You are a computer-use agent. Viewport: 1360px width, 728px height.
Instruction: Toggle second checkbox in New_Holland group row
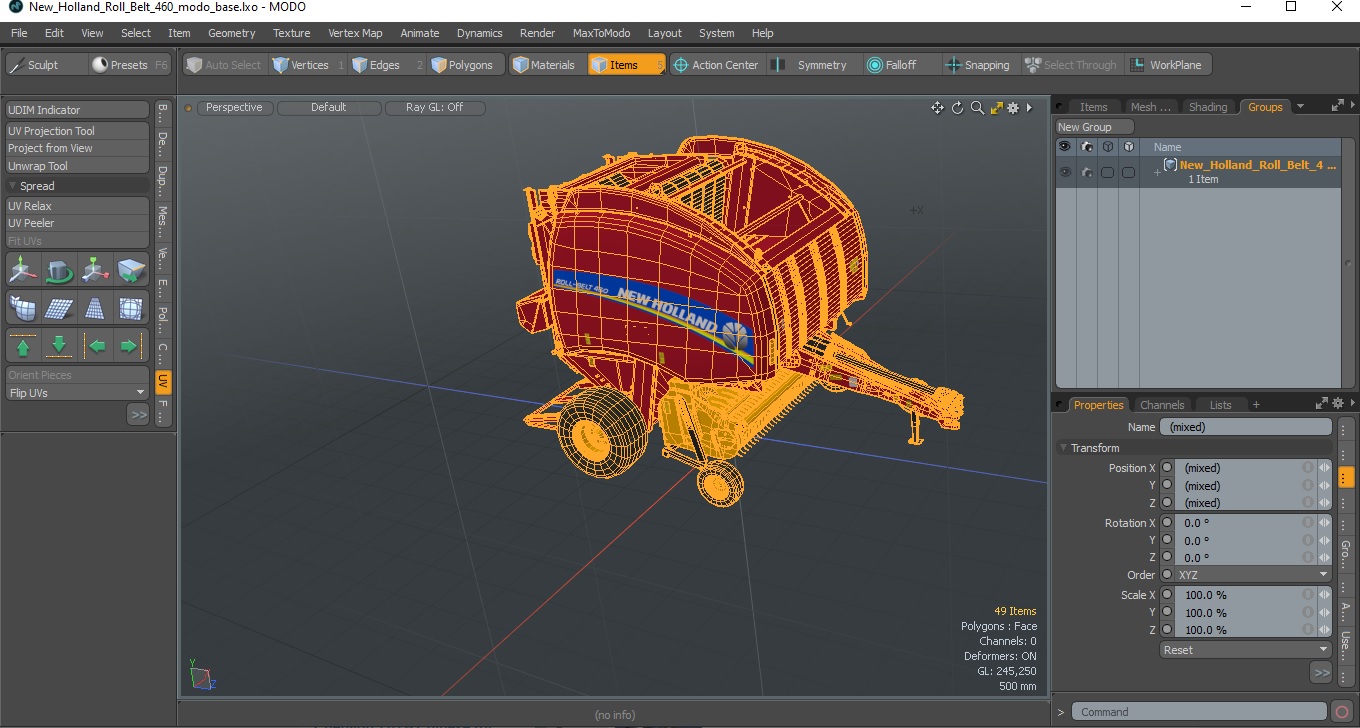click(1128, 172)
